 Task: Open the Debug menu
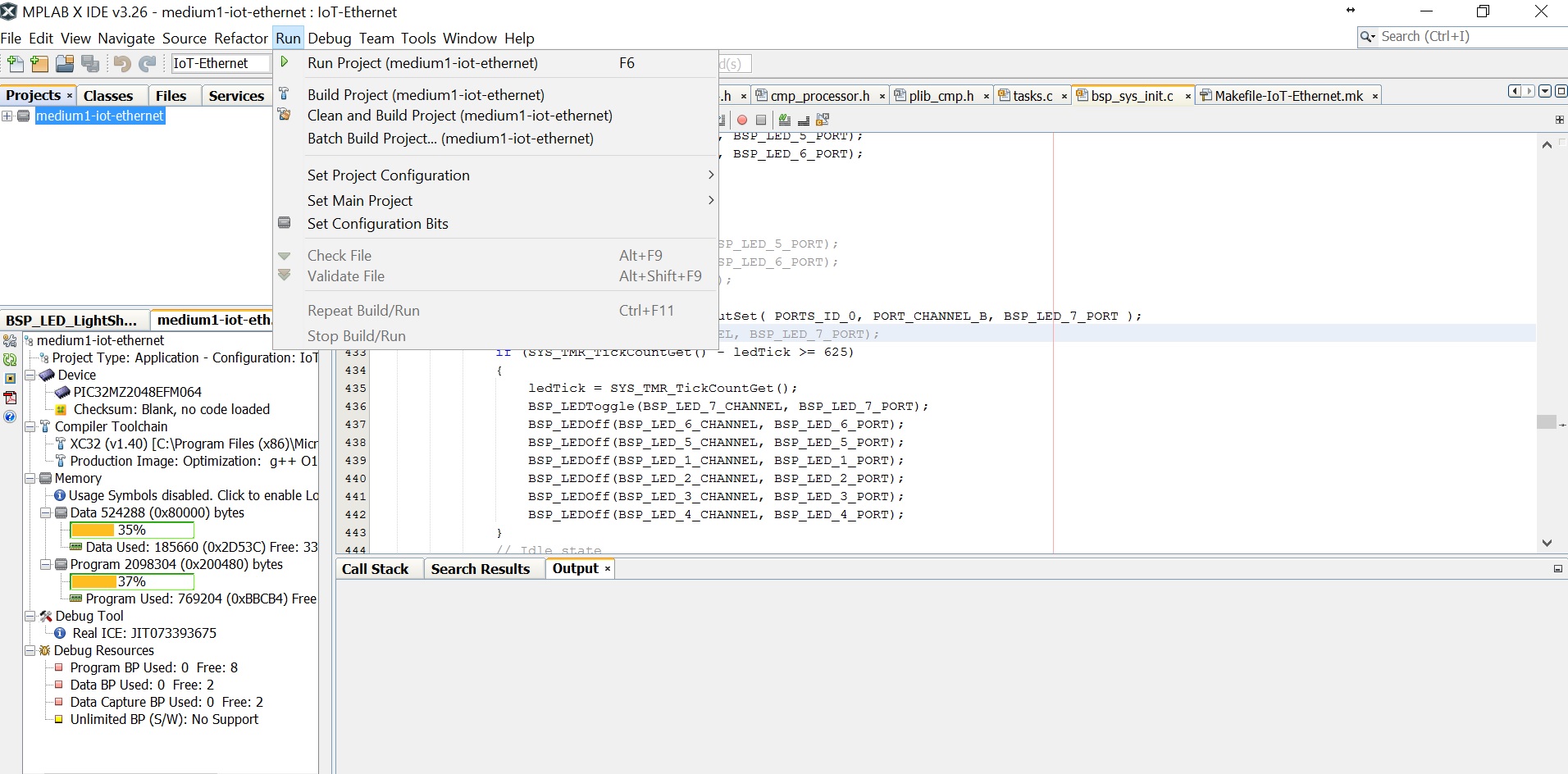[x=329, y=39]
